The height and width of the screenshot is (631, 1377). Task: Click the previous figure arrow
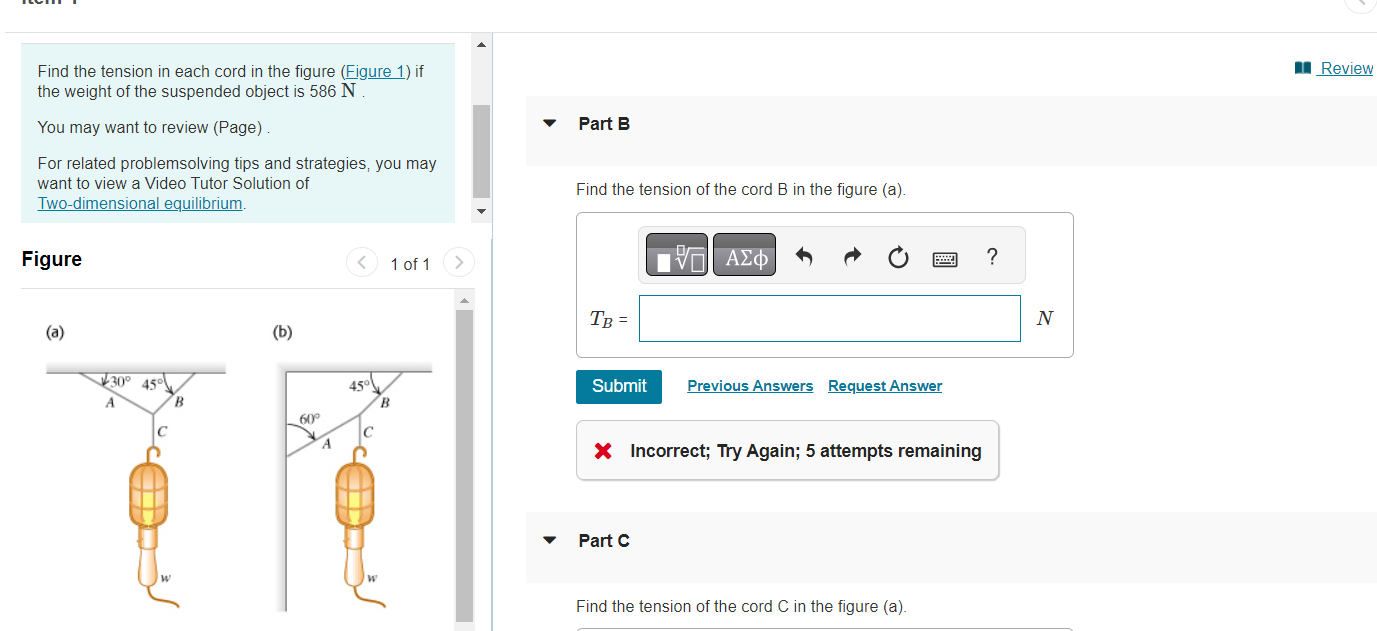(x=361, y=262)
